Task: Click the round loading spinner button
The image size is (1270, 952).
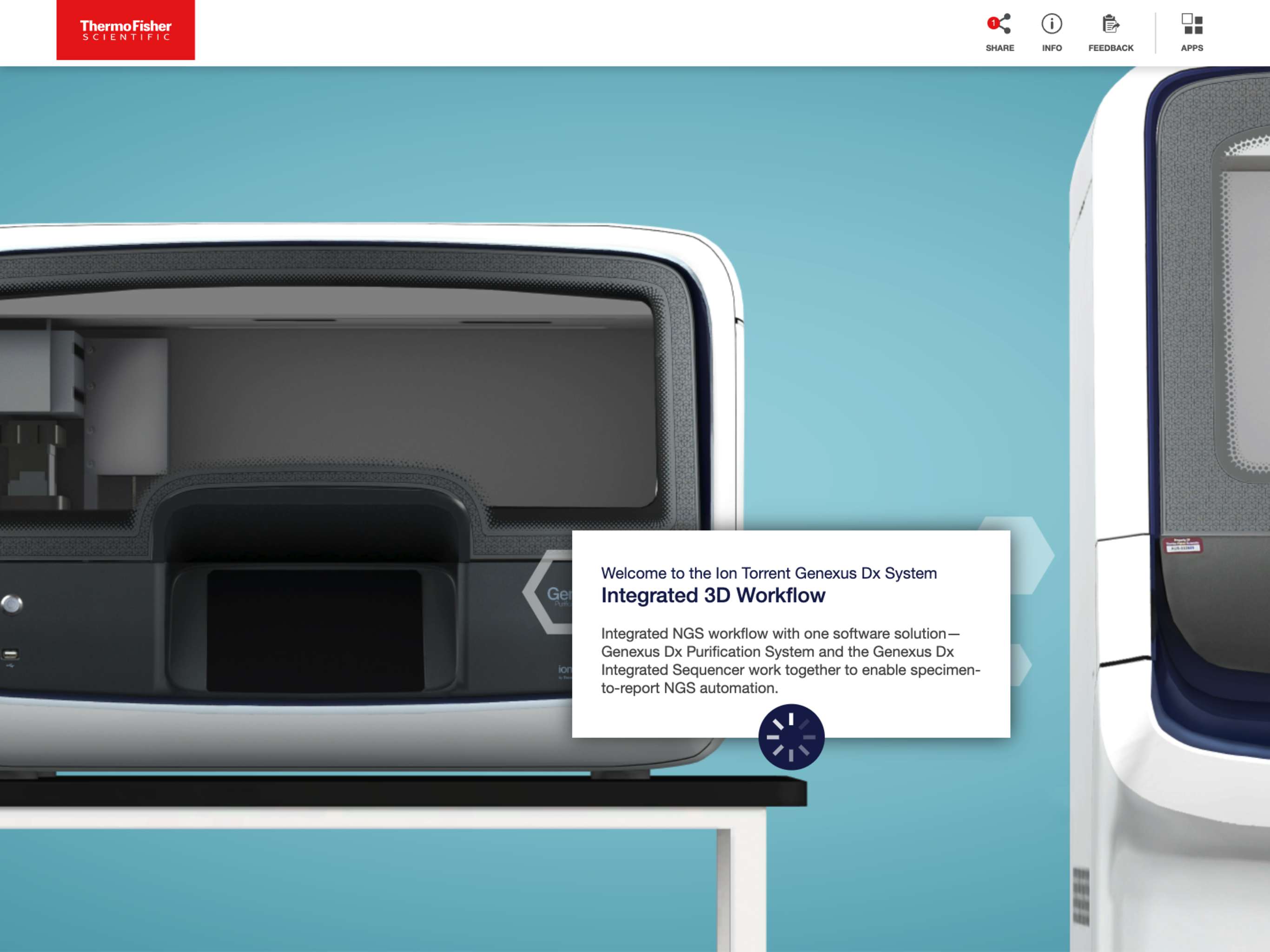Action: pyautogui.click(x=791, y=737)
